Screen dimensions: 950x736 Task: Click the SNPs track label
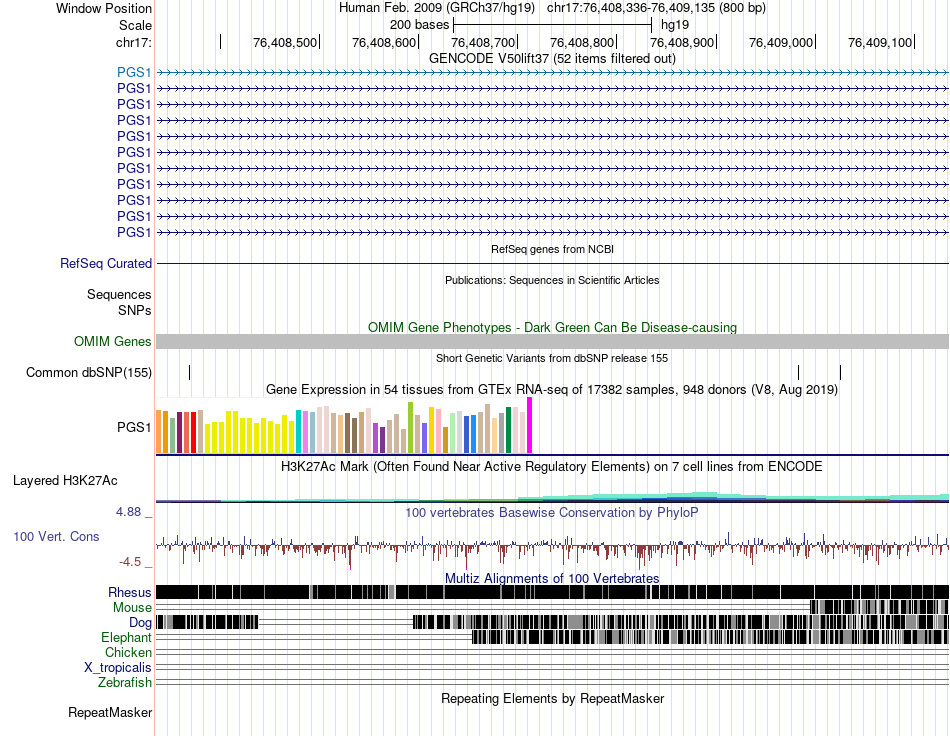(x=135, y=311)
